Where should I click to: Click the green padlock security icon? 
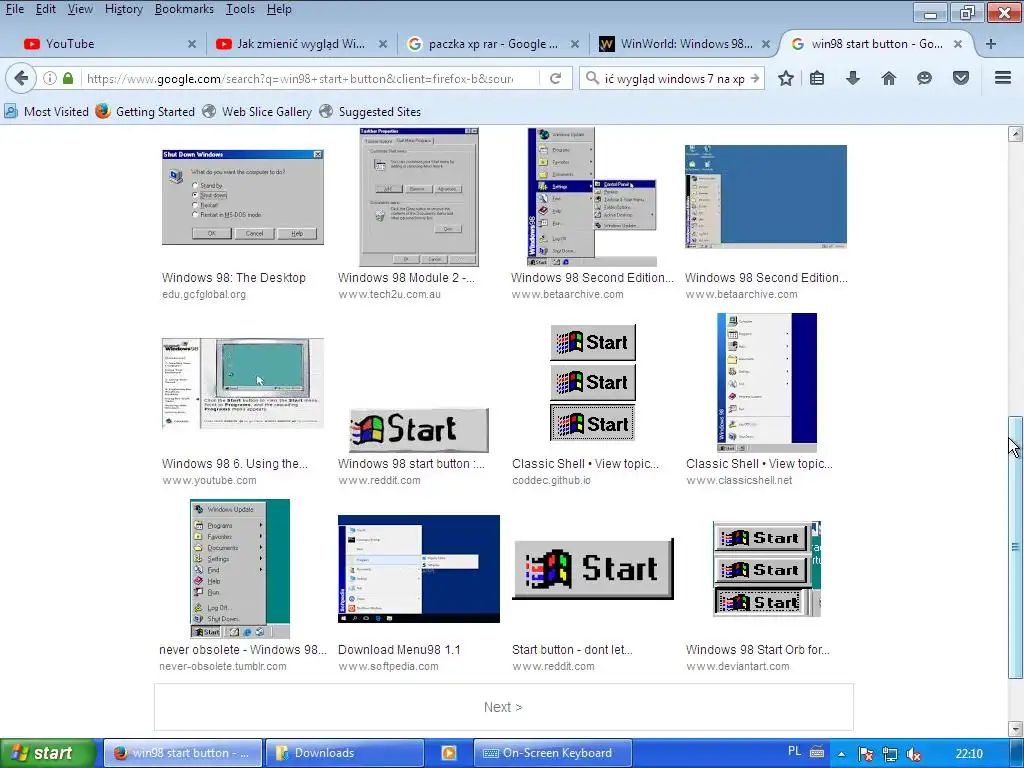coord(68,78)
